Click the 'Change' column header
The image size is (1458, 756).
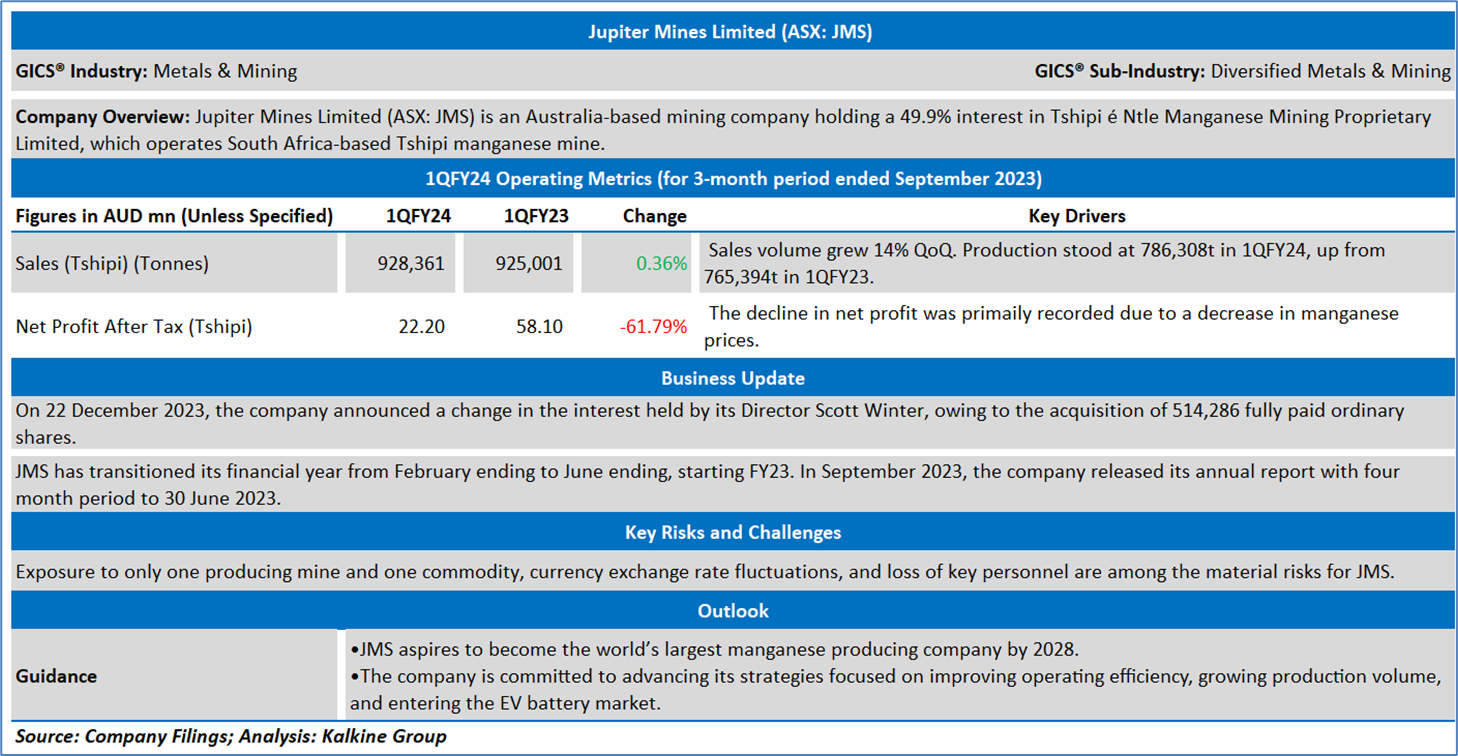pos(654,216)
